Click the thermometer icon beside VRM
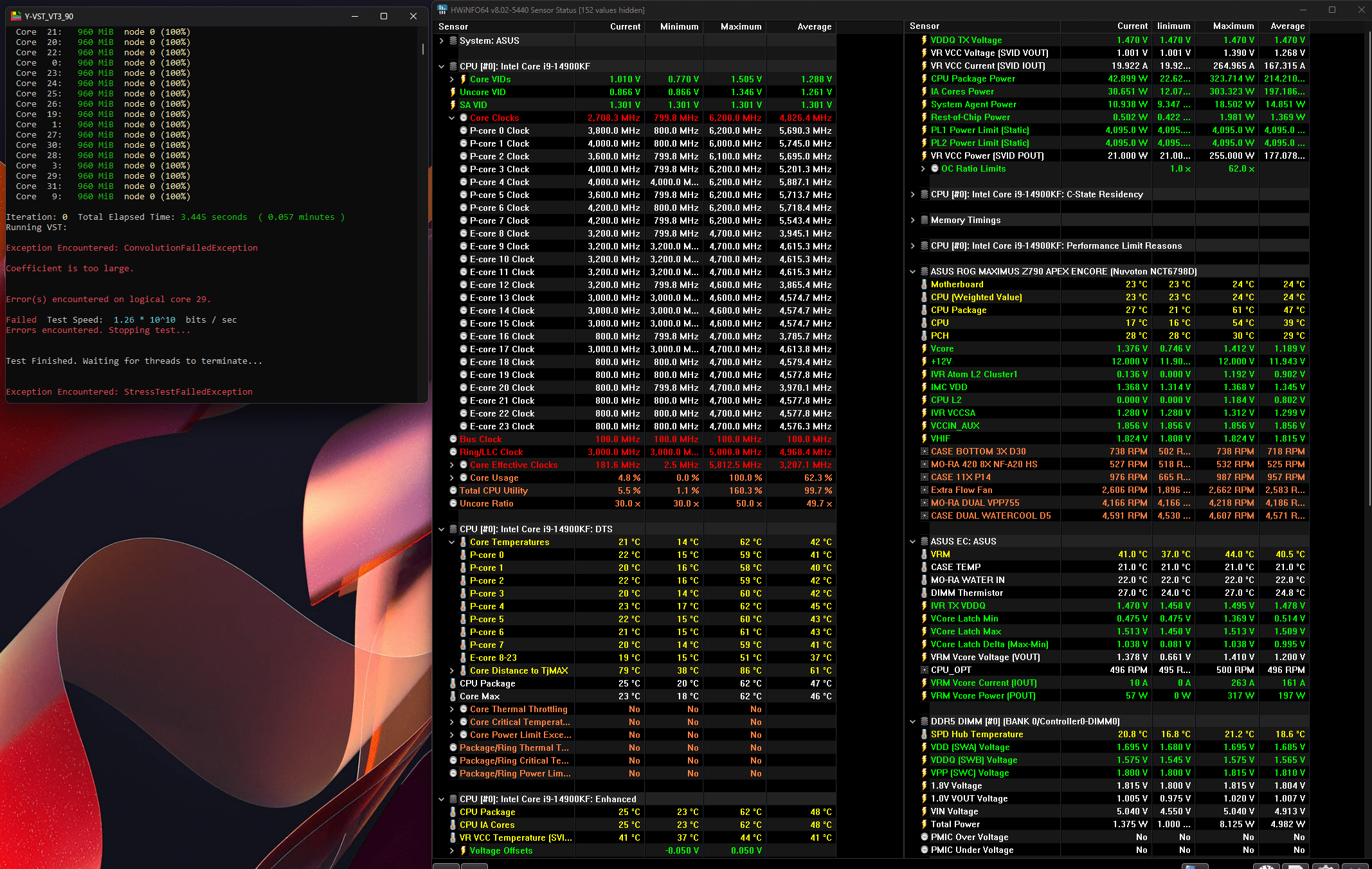This screenshot has height=869, width=1372. click(x=924, y=554)
